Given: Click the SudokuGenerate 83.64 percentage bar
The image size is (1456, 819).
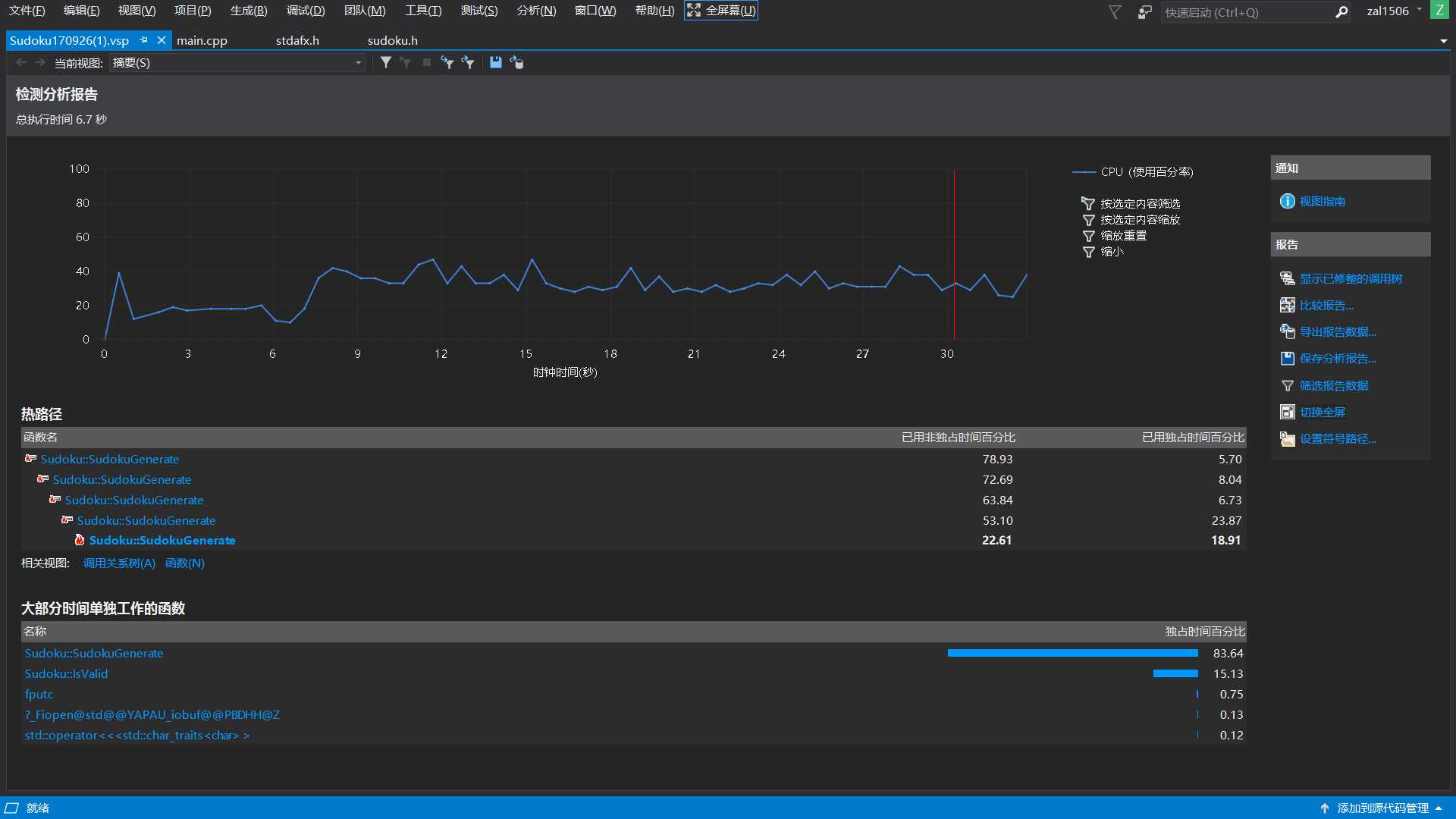Looking at the screenshot, I should [x=1072, y=654].
